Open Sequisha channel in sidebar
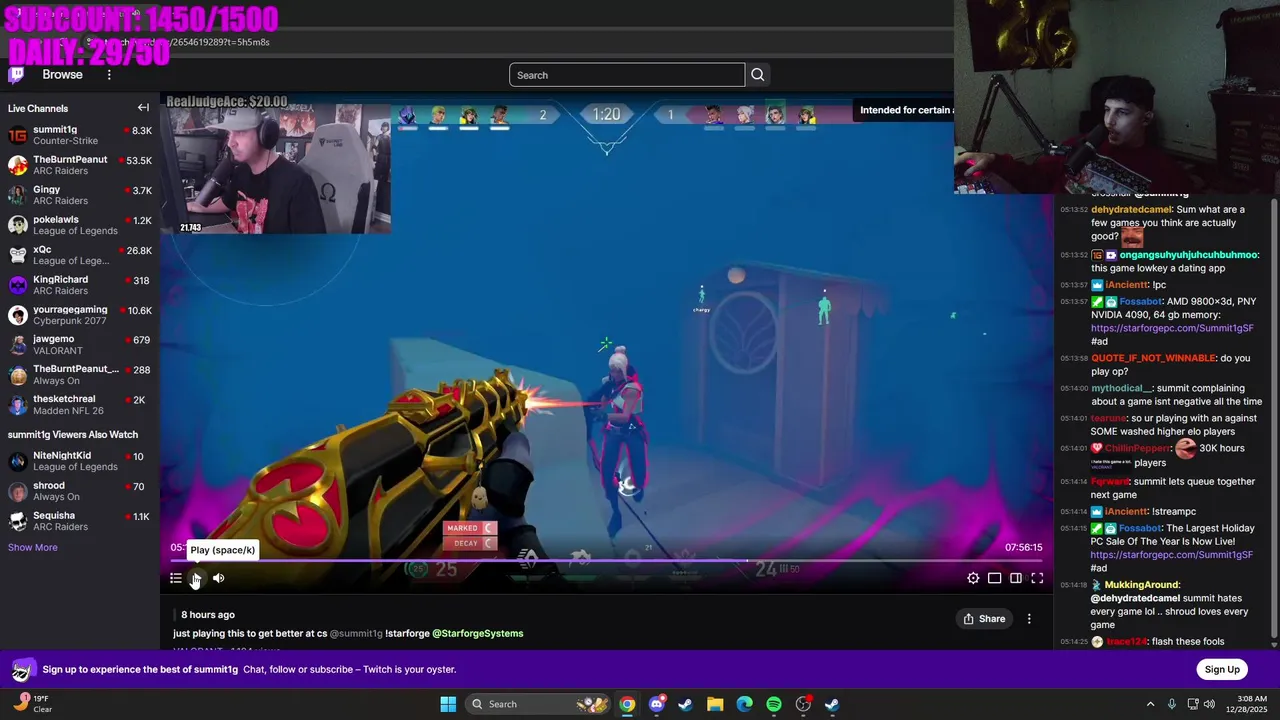 click(80, 521)
